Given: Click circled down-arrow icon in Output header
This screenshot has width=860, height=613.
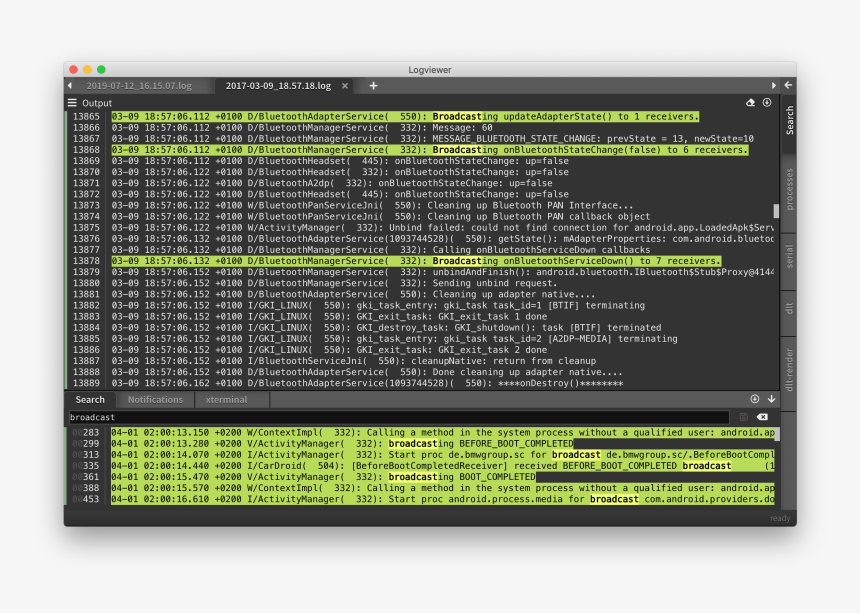Looking at the screenshot, I should [x=767, y=103].
